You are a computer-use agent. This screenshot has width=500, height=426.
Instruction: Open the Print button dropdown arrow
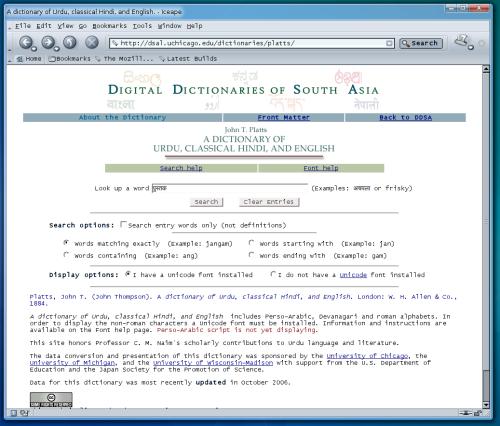tap(470, 48)
